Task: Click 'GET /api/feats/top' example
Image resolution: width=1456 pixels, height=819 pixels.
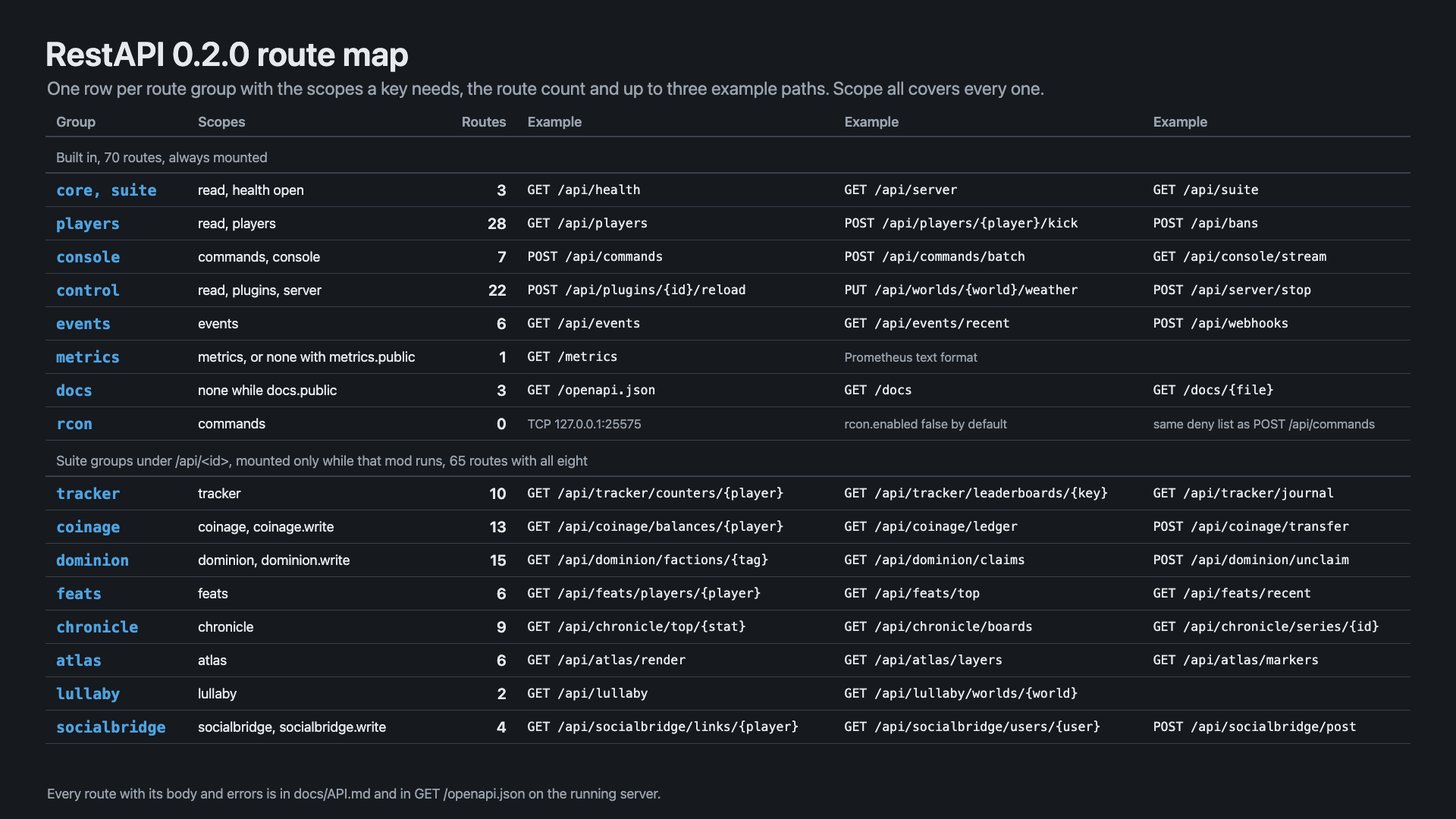Action: click(912, 593)
